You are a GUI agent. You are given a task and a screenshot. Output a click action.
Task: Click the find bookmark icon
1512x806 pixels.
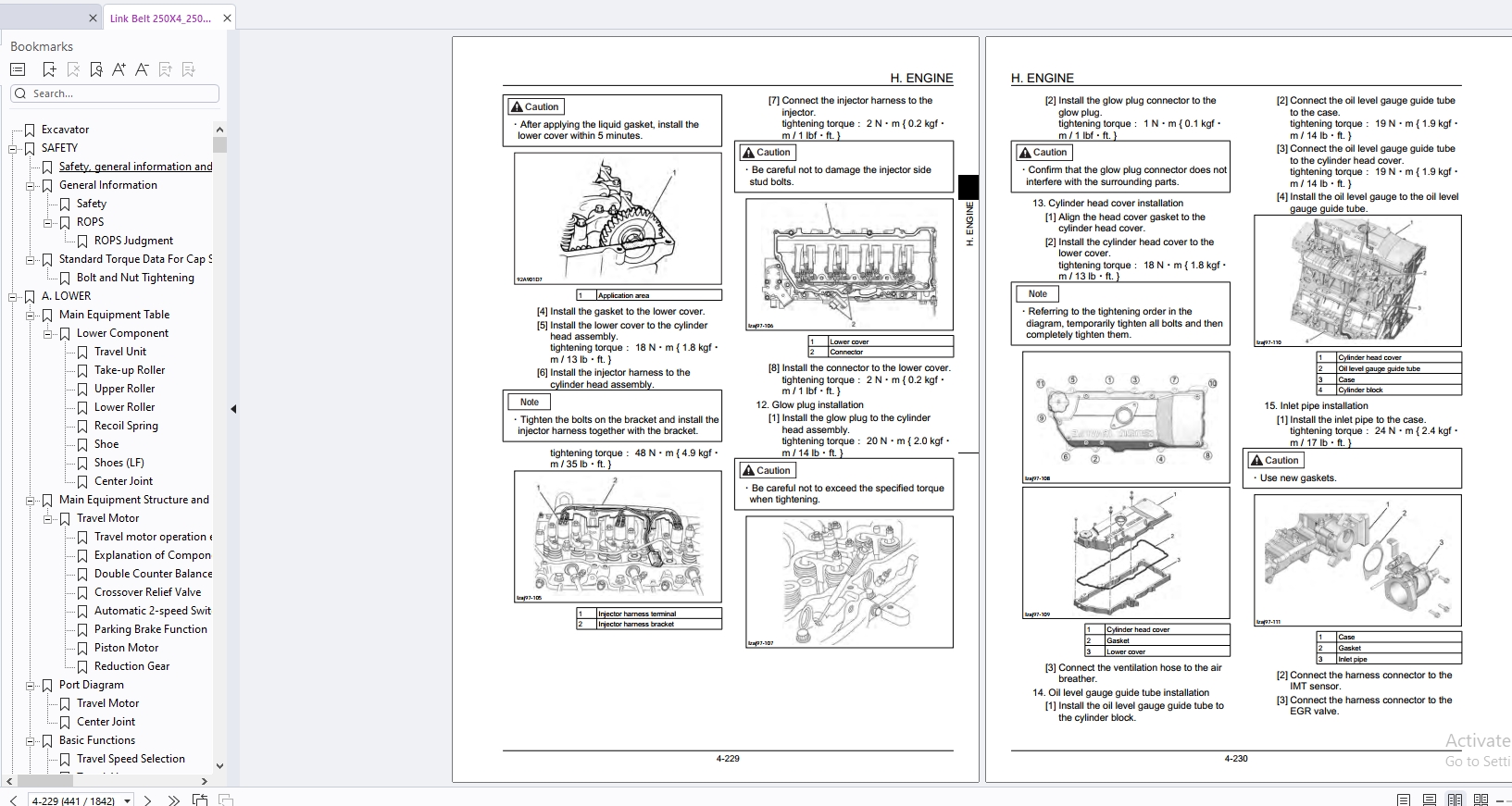(96, 69)
